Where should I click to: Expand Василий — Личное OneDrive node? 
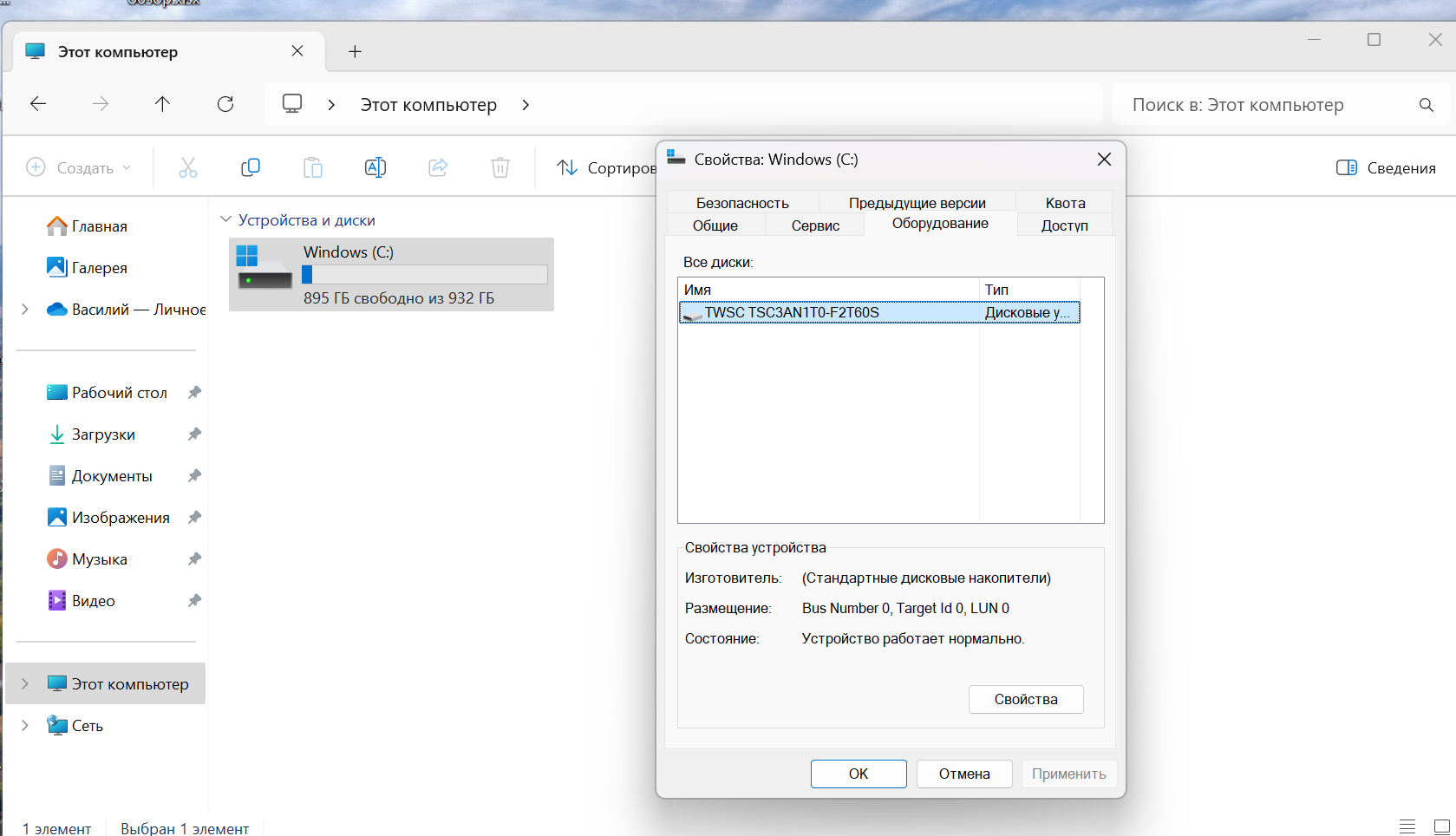pos(25,309)
